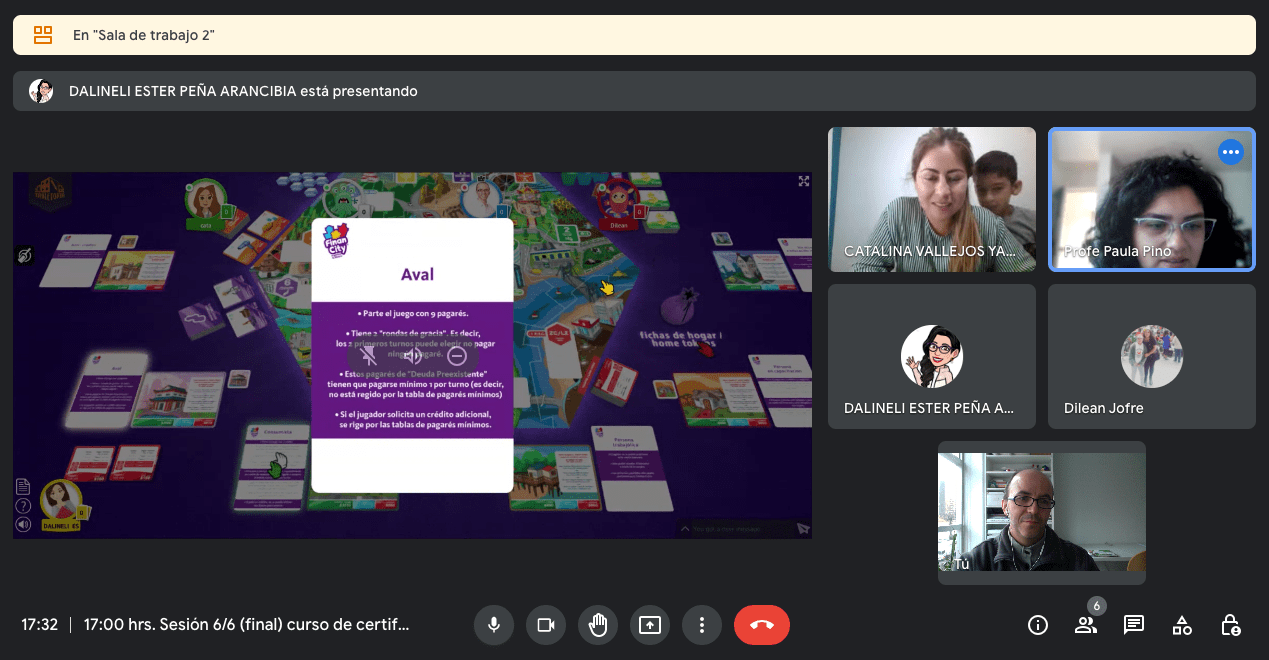
Task: Mute the presentation audio speaker icon
Action: click(x=413, y=355)
